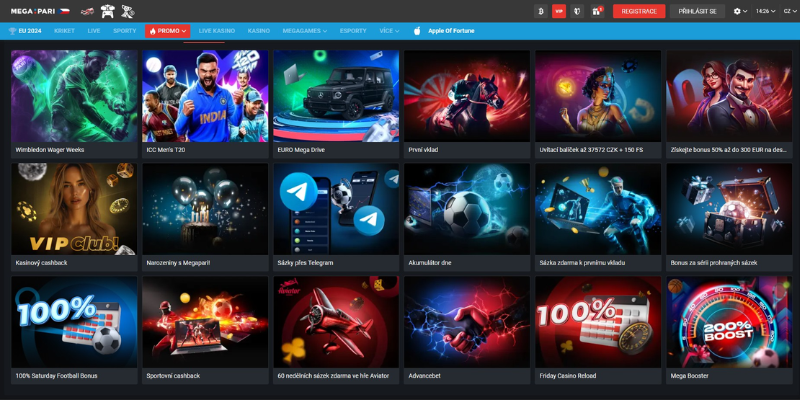Open the Kasinový cashback VIP Club card

click(74, 217)
